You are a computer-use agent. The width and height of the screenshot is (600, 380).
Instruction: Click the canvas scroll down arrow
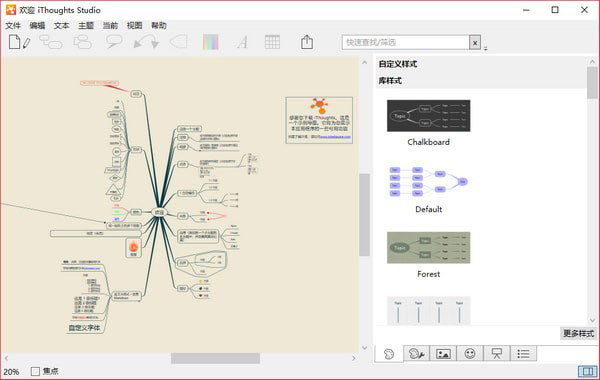(x=364, y=347)
